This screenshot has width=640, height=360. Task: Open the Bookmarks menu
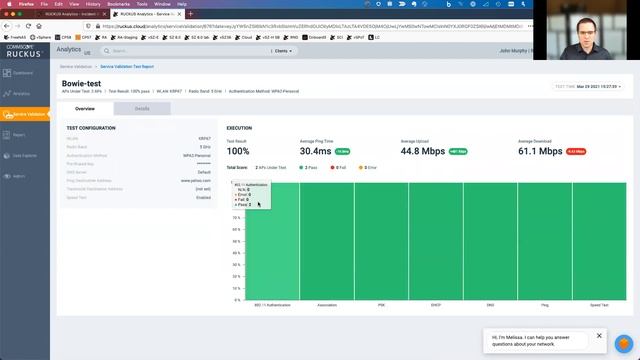(x=118, y=4)
